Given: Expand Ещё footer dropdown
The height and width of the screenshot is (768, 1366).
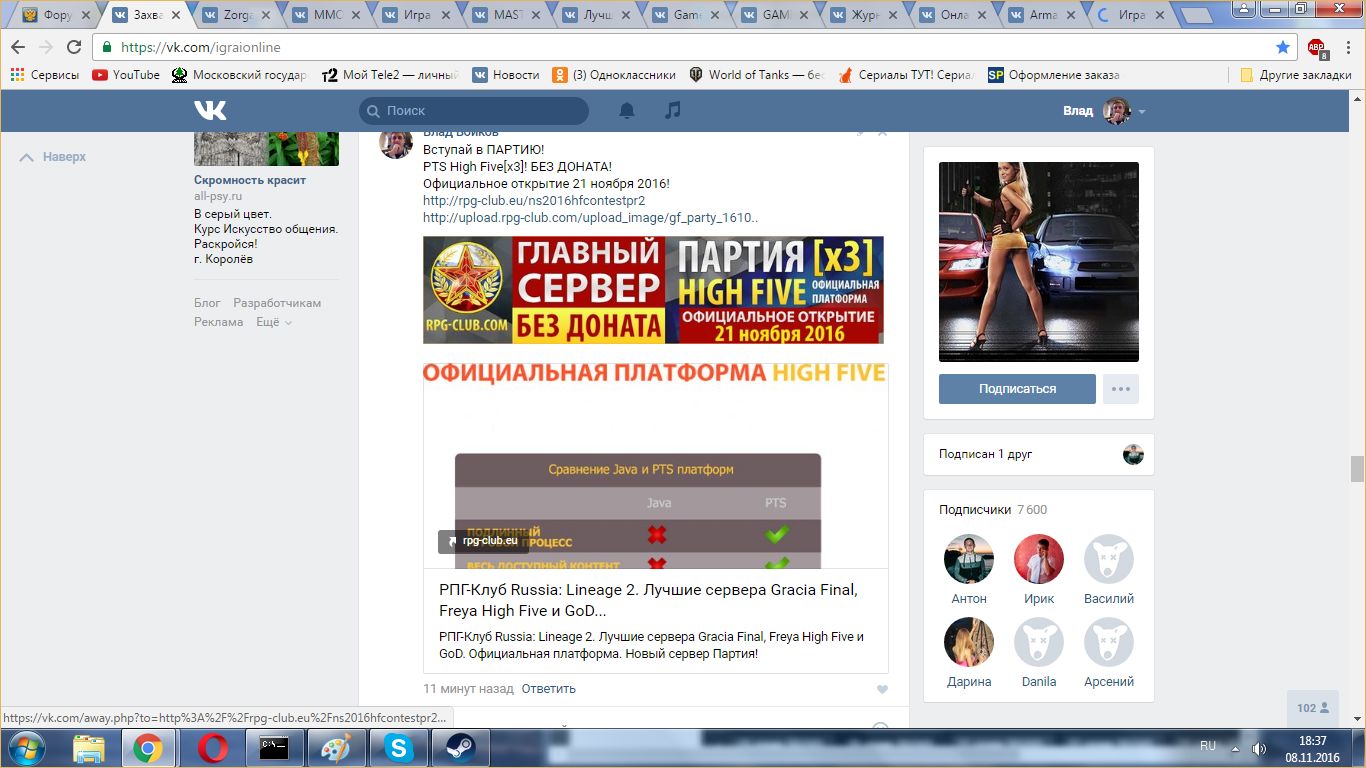Looking at the screenshot, I should [274, 322].
